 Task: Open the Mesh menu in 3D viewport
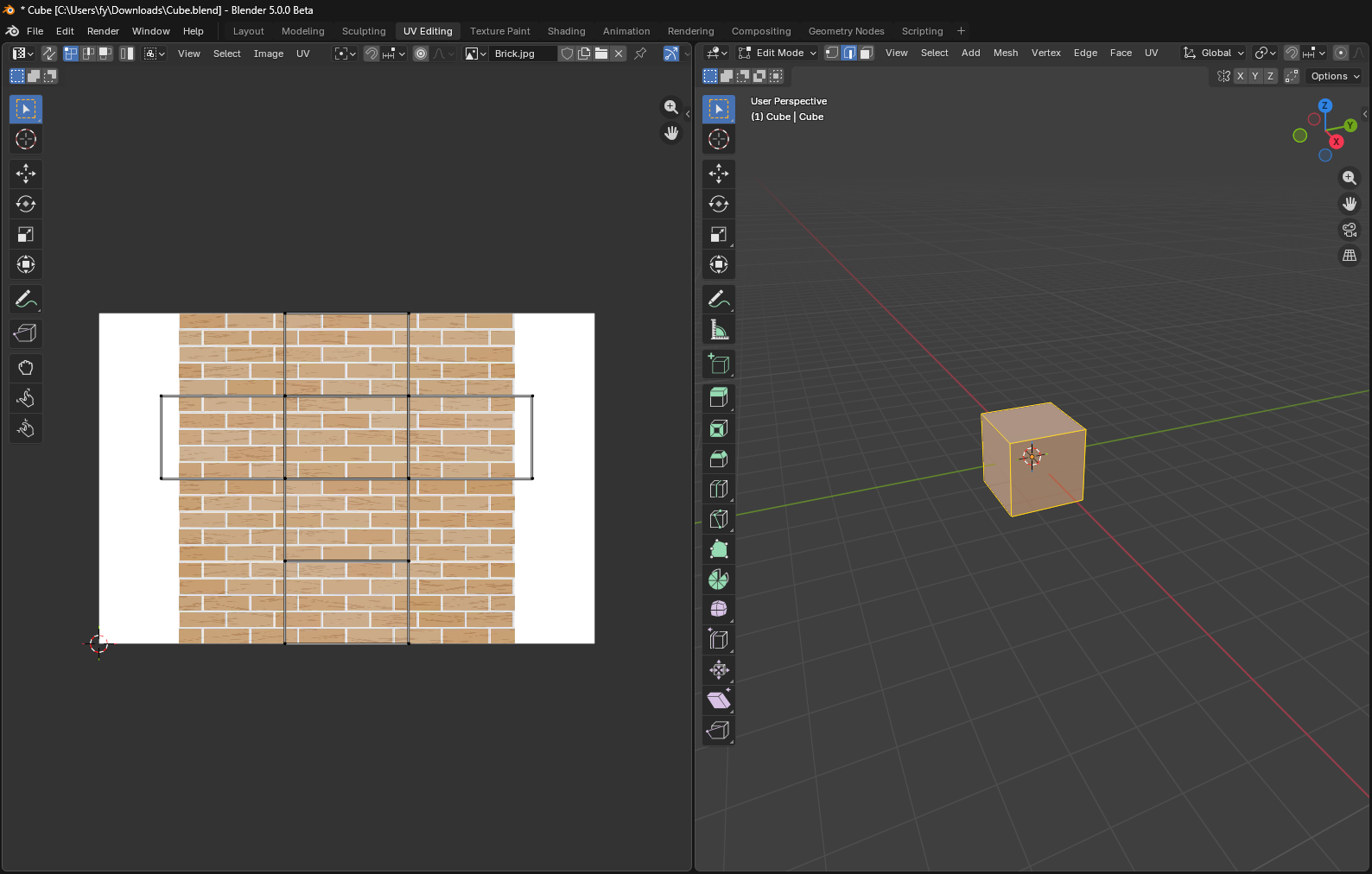1005,53
